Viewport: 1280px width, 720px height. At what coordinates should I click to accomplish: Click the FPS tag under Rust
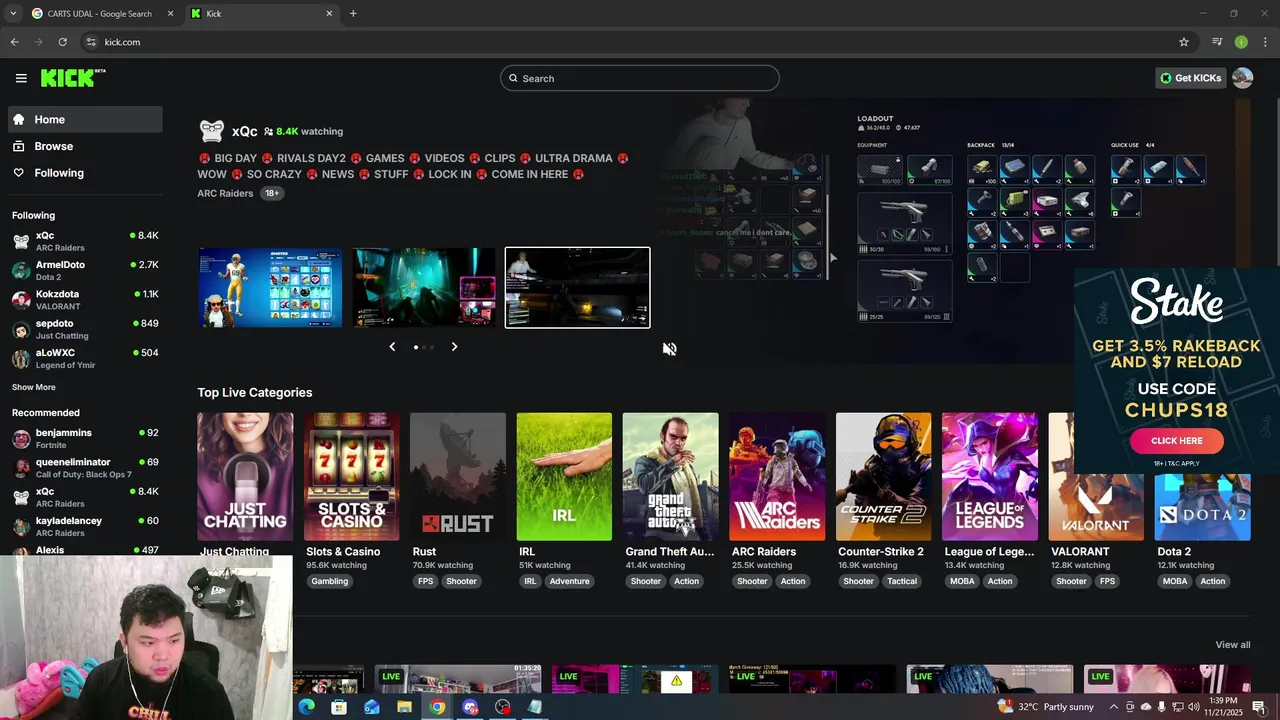coord(426,581)
